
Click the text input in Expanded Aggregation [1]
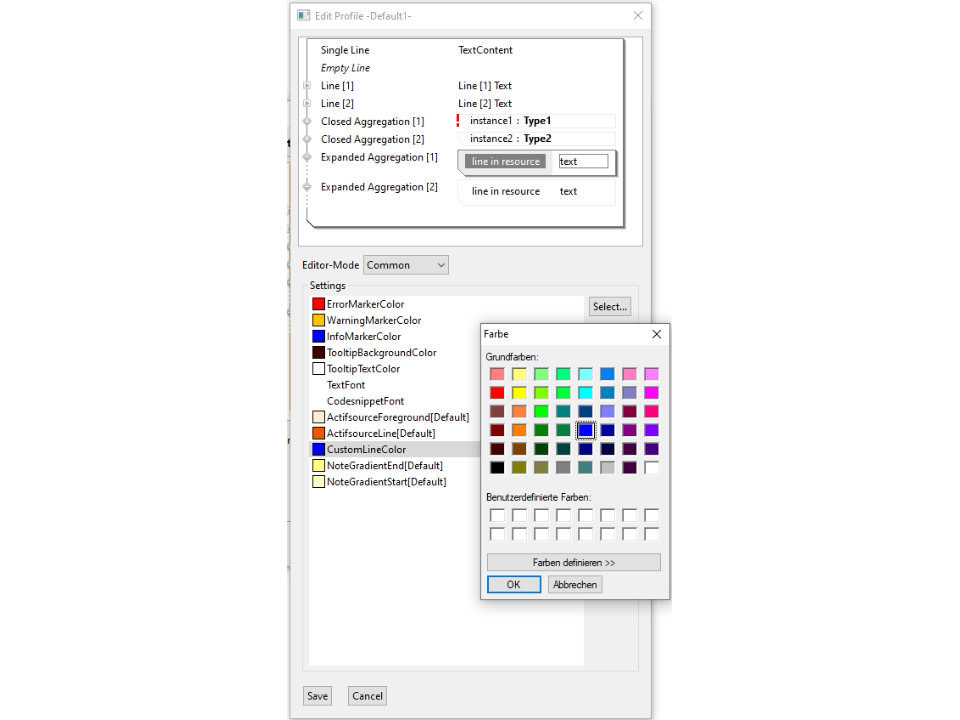click(583, 162)
